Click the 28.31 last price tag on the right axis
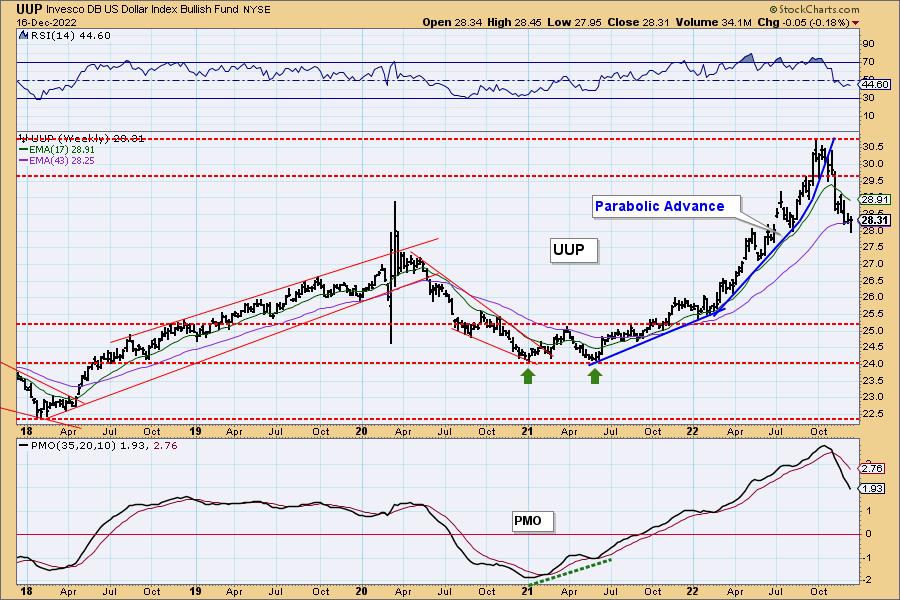The height and width of the screenshot is (600, 900). (875, 220)
